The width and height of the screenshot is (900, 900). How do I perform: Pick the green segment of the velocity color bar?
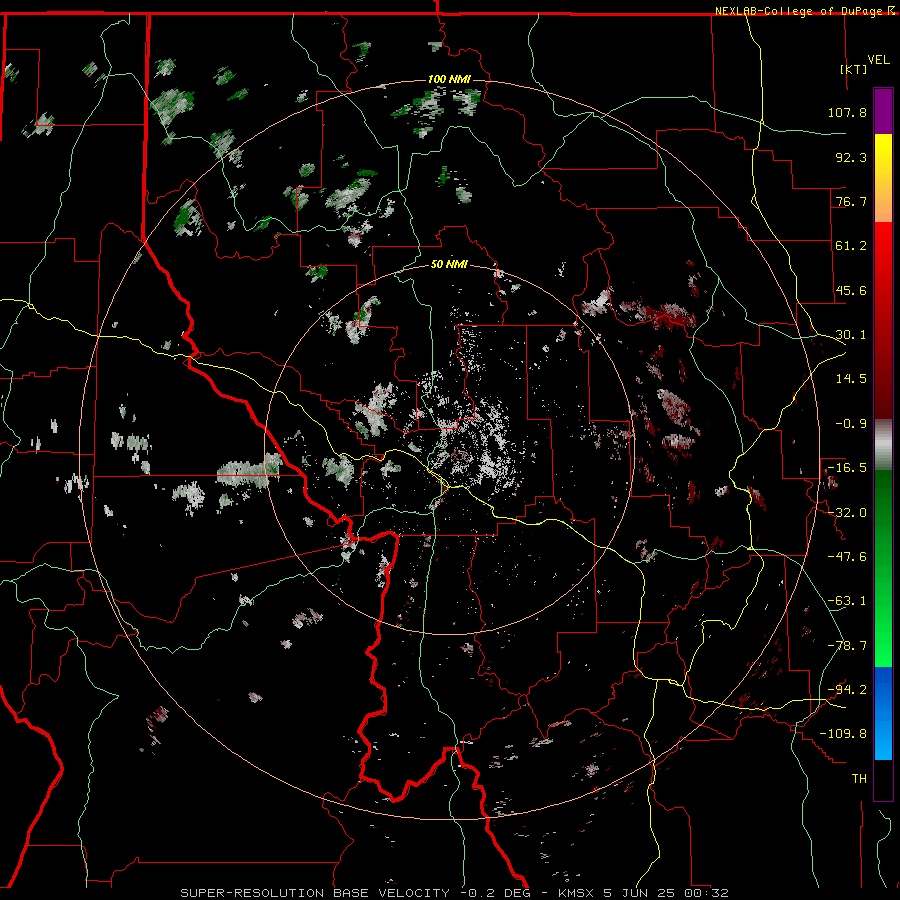click(x=883, y=568)
